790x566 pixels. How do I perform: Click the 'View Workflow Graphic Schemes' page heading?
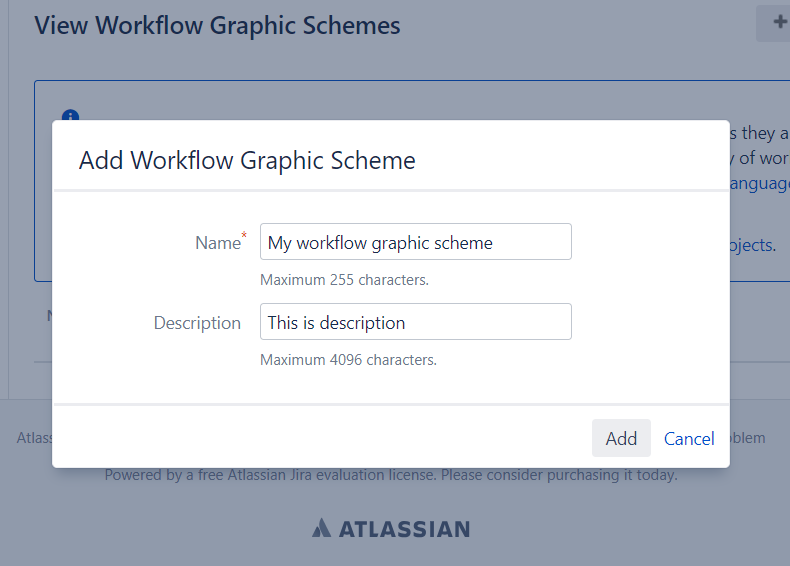(x=217, y=26)
